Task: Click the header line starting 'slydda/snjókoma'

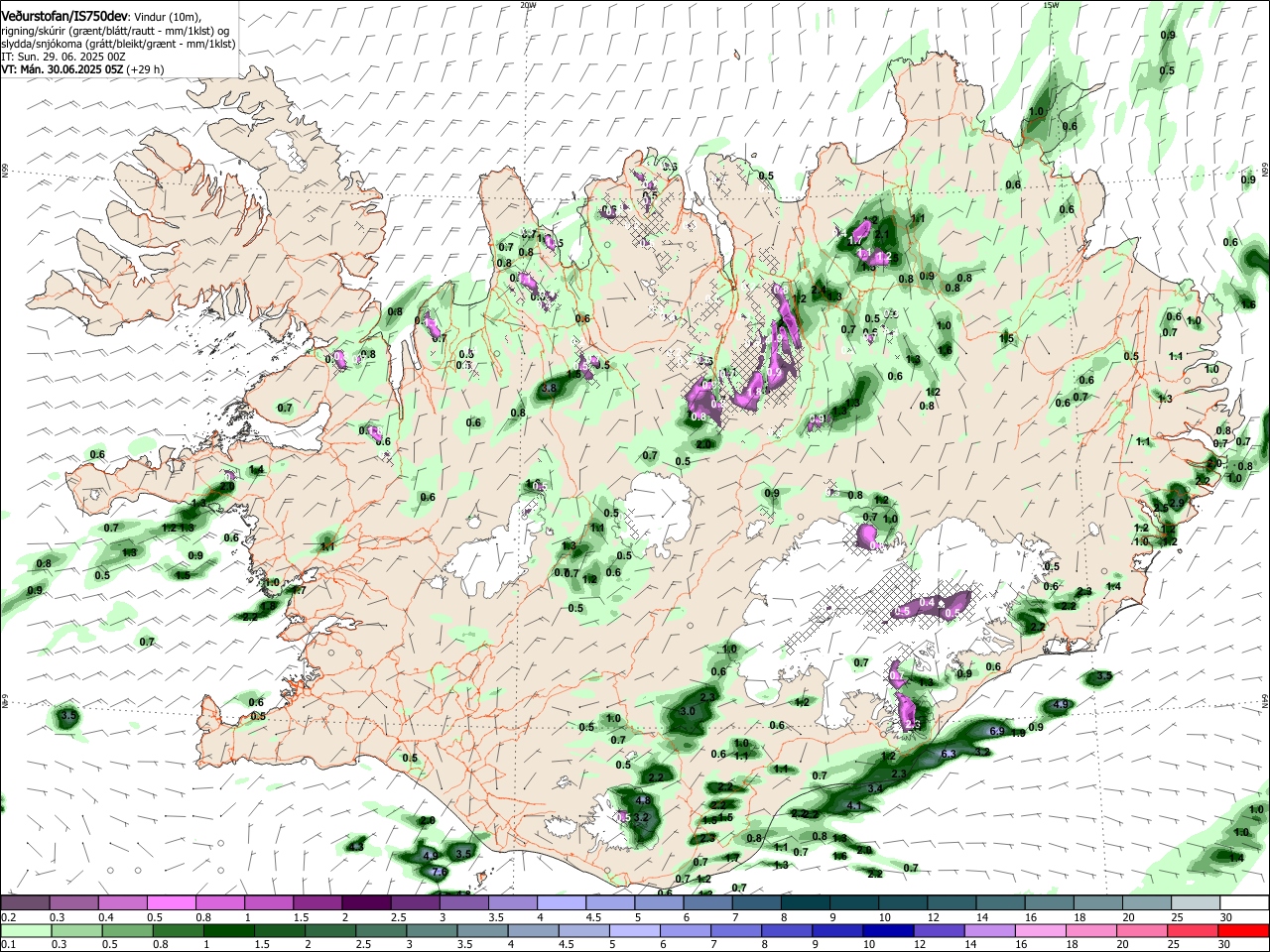Action: (118, 44)
